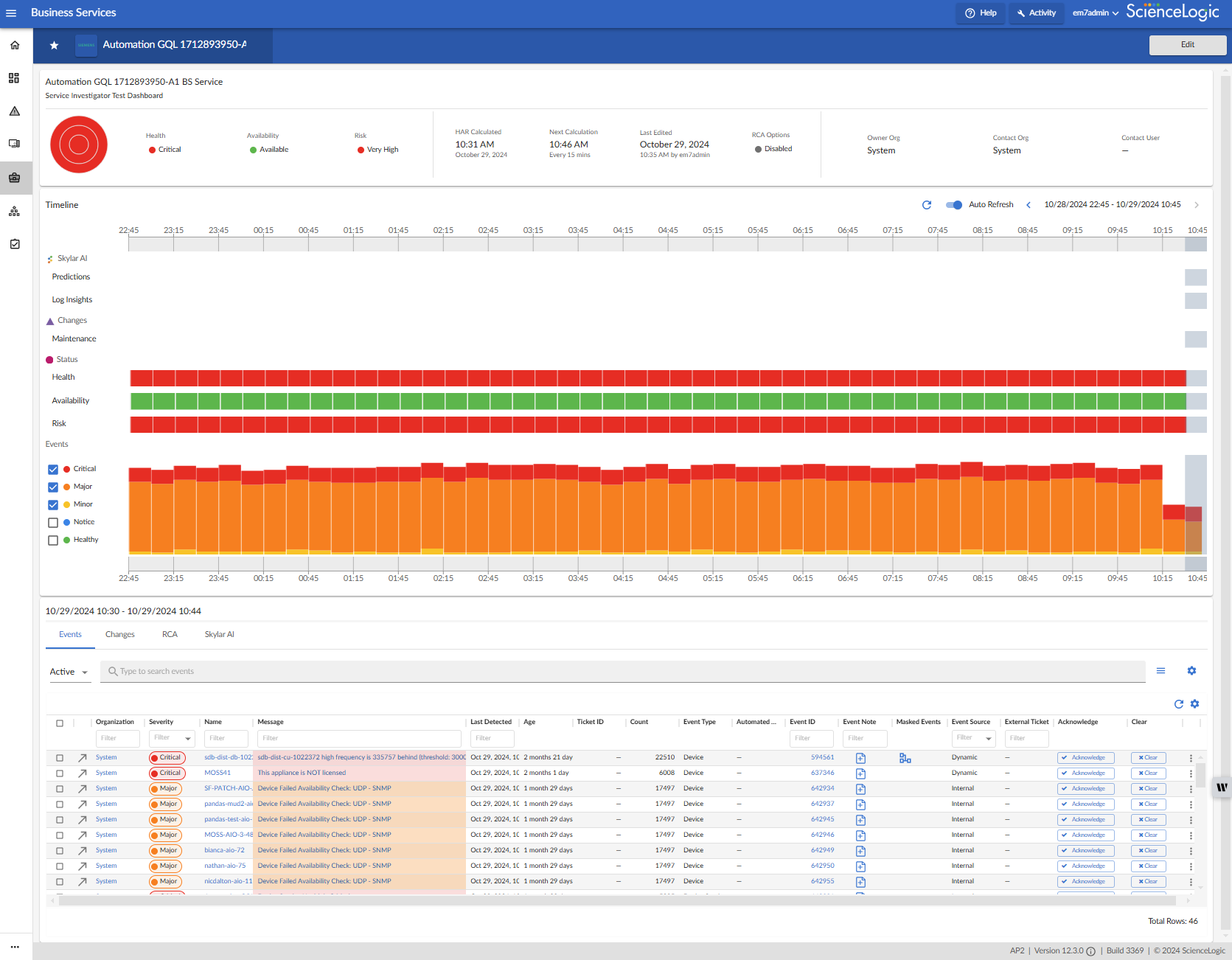Switch to the RCA tab
Screen dimensions: 1232x960
[170, 635]
